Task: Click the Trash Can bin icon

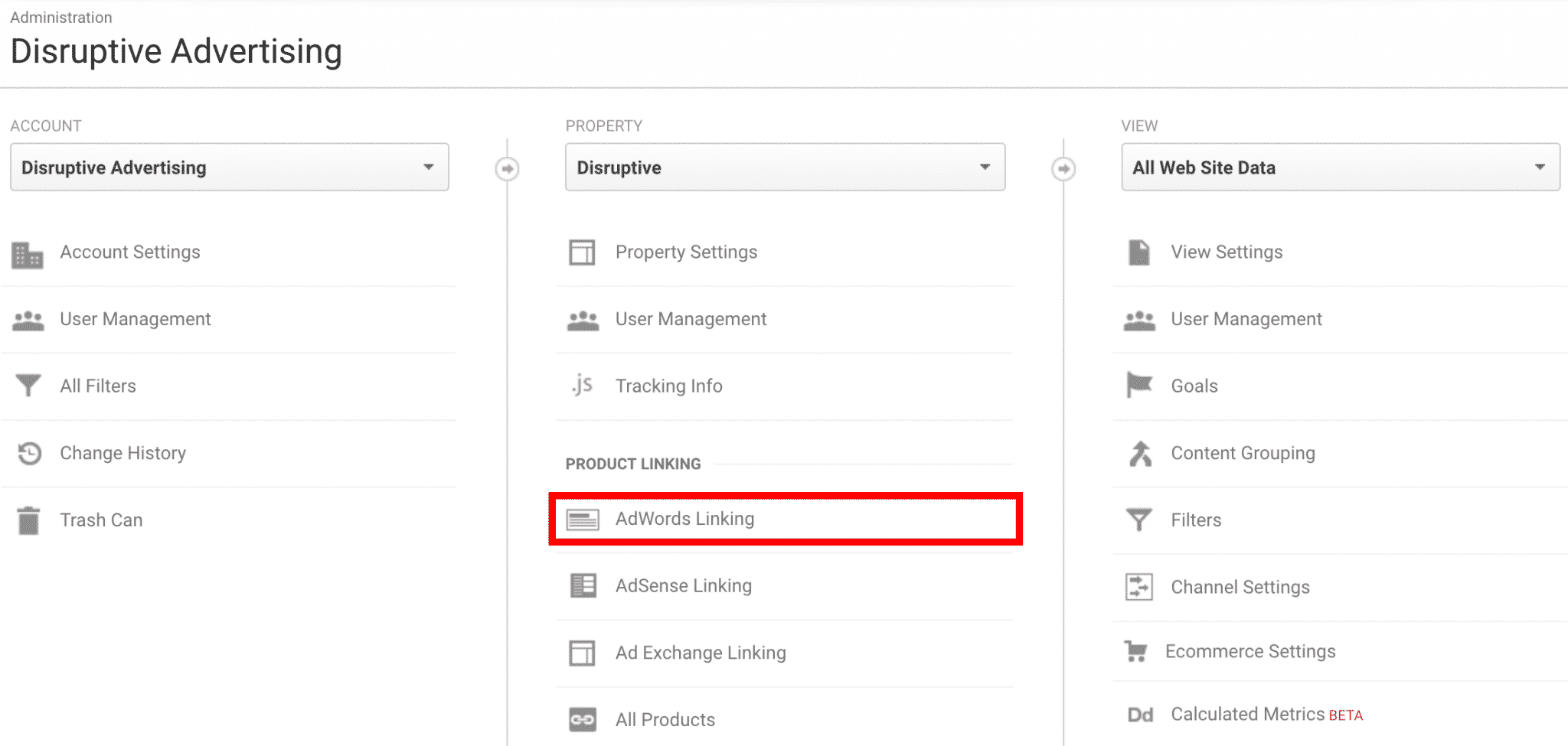Action: pos(28,520)
